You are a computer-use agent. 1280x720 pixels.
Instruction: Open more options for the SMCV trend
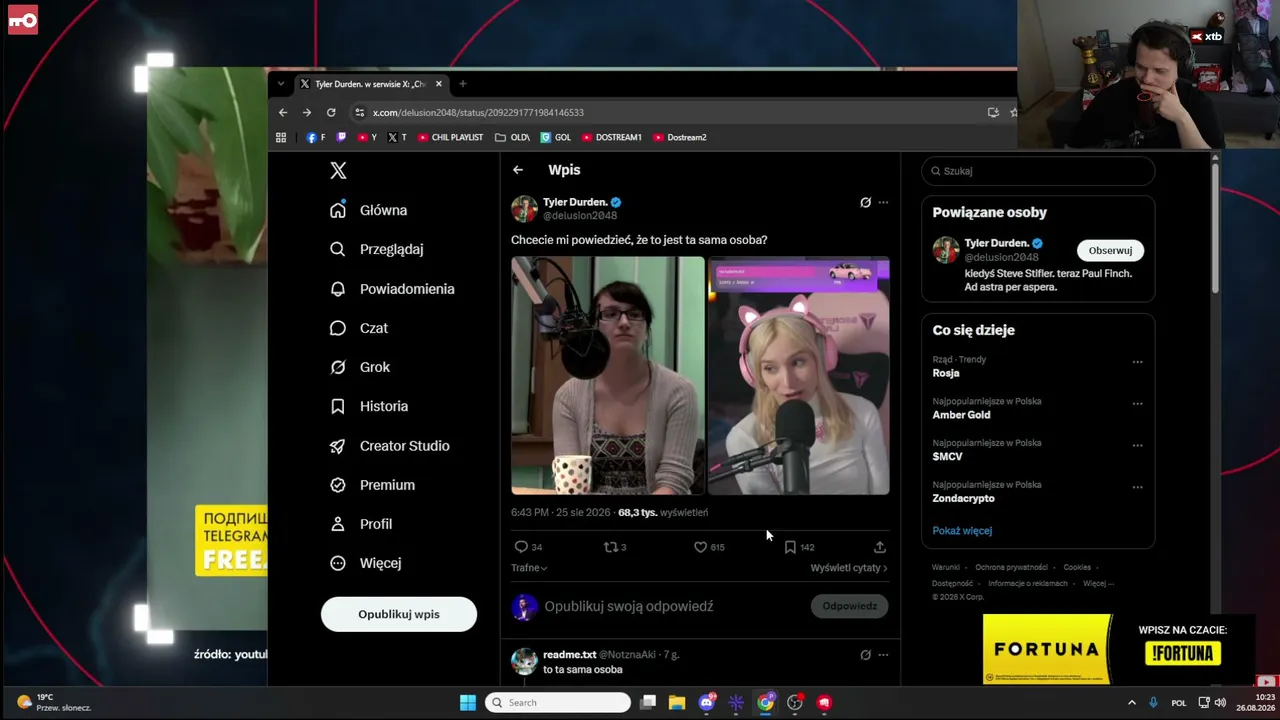[1137, 445]
